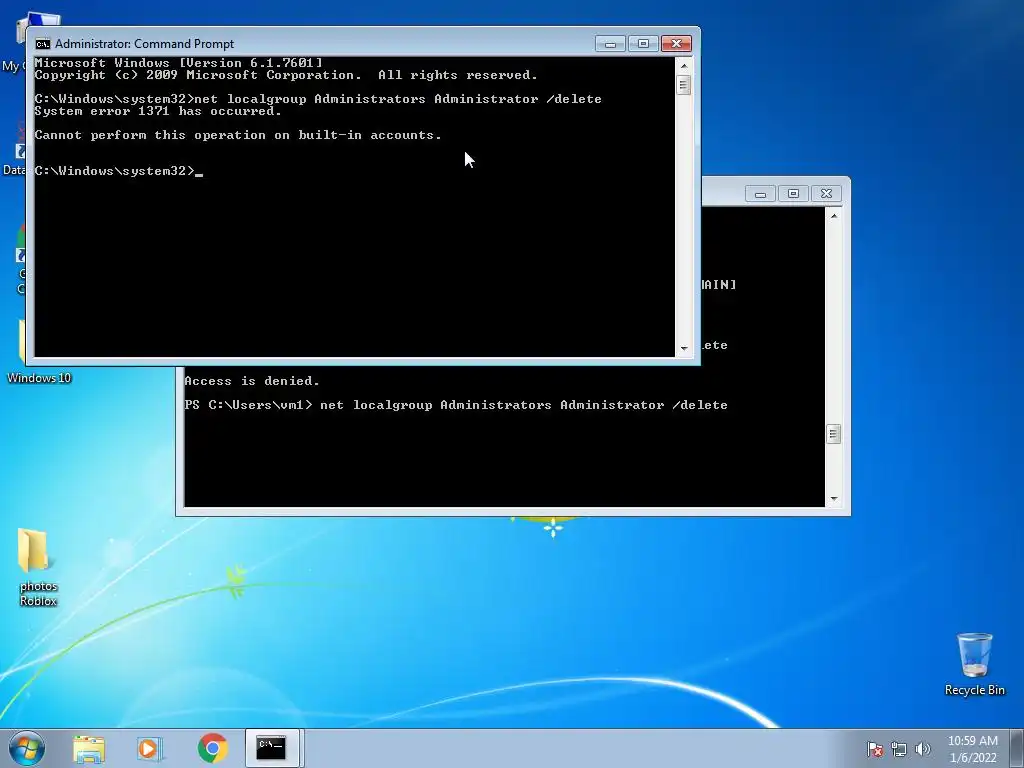Click the 'System error 1371 has occurred.' line
This screenshot has height=768, width=1024.
[x=158, y=111]
